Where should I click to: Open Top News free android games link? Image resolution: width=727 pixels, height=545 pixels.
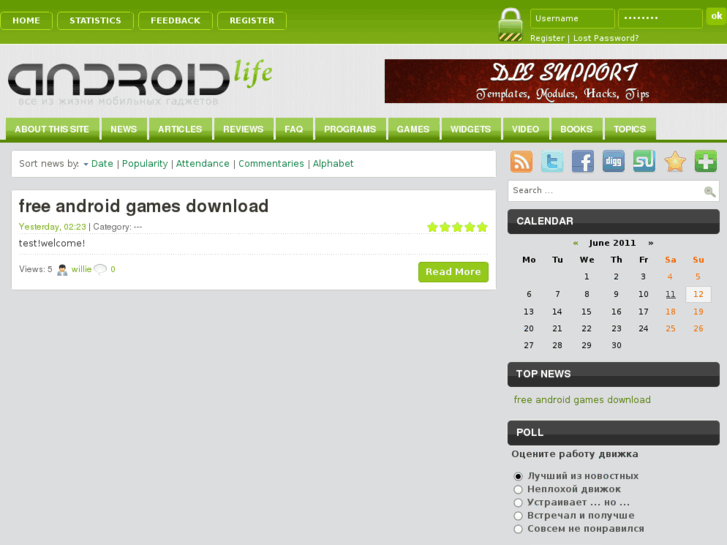[582, 400]
